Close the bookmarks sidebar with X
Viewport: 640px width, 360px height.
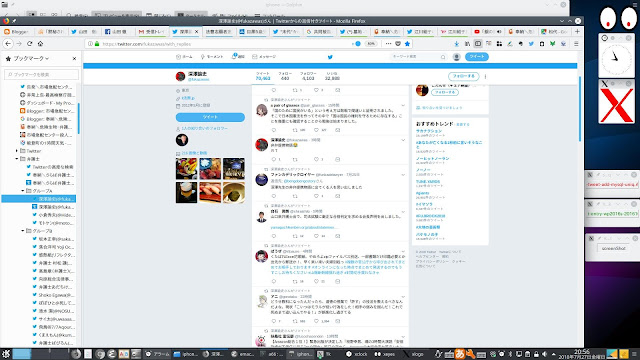click(74, 58)
